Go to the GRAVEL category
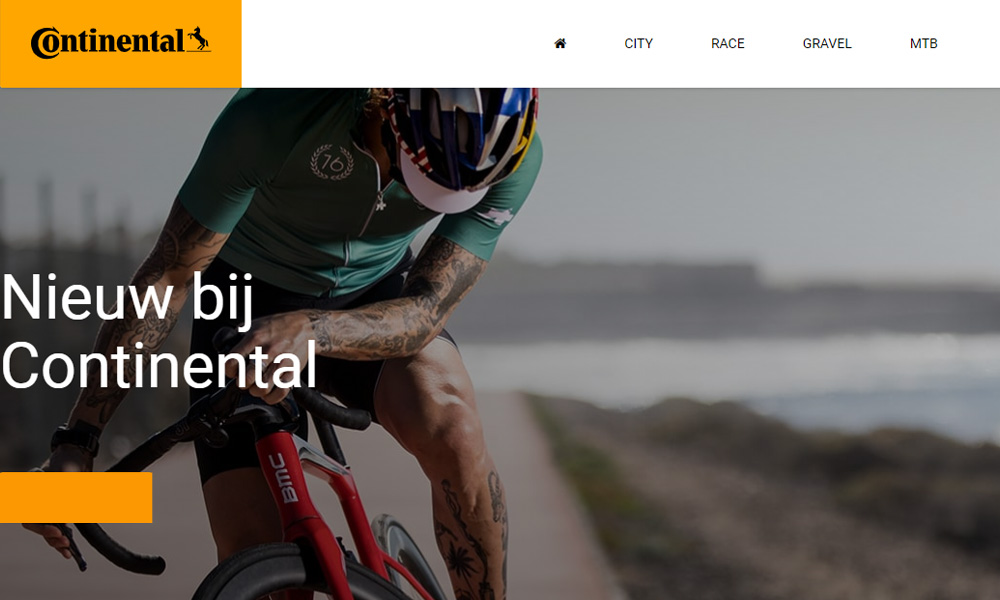 pyautogui.click(x=827, y=43)
